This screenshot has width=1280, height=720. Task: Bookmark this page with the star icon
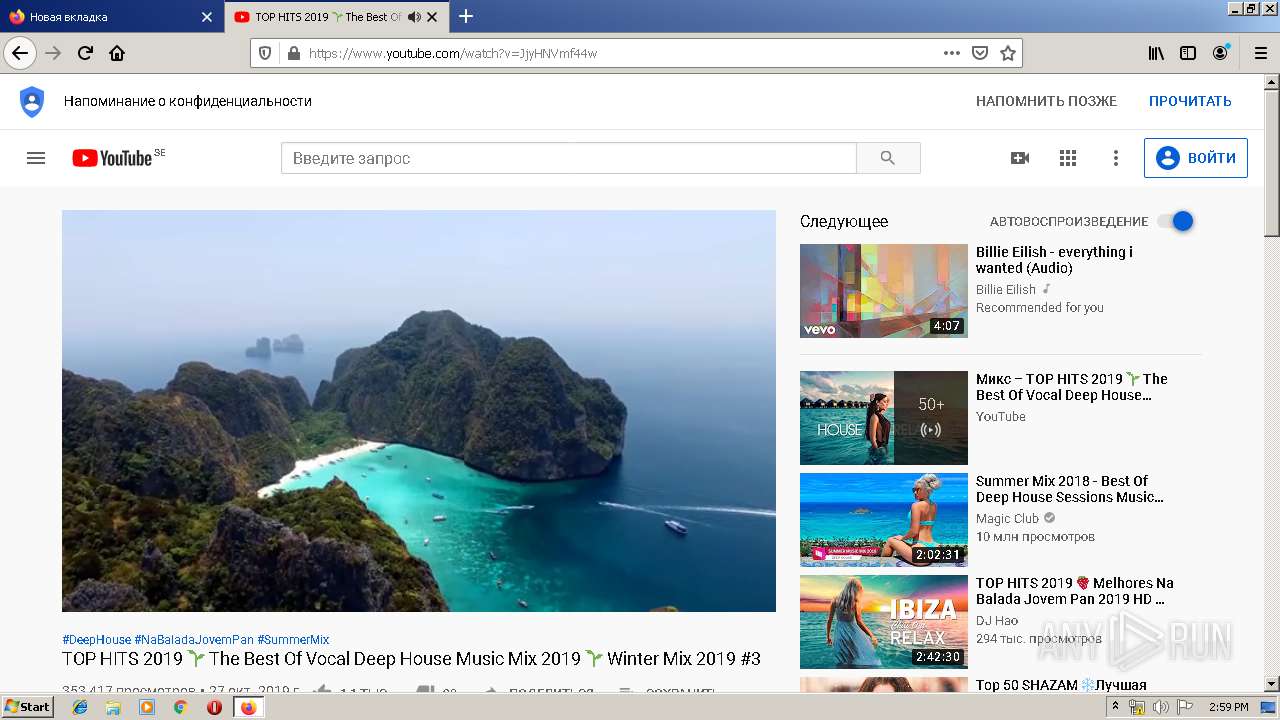(x=1008, y=53)
